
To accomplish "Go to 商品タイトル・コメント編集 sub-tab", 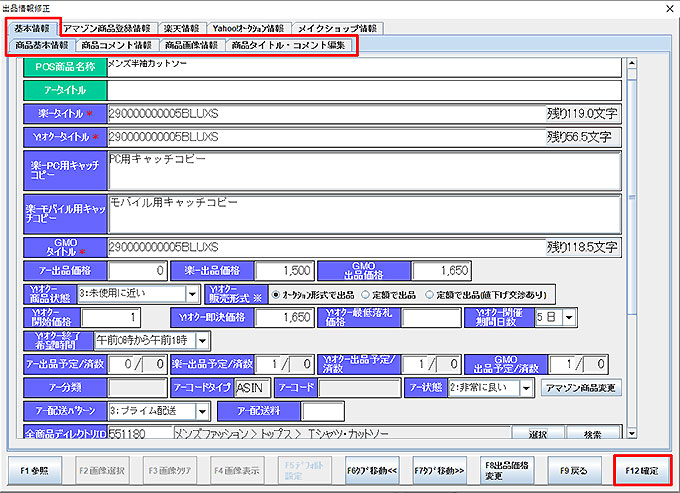I will (x=288, y=46).
